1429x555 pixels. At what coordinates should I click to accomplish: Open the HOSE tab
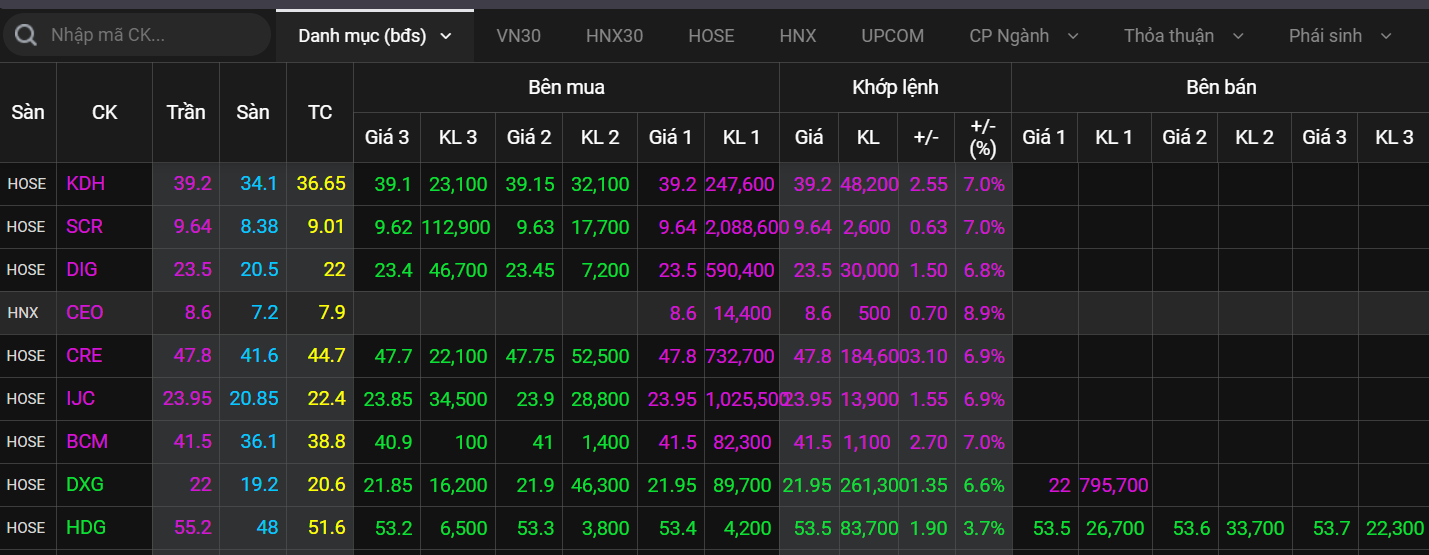click(x=711, y=36)
